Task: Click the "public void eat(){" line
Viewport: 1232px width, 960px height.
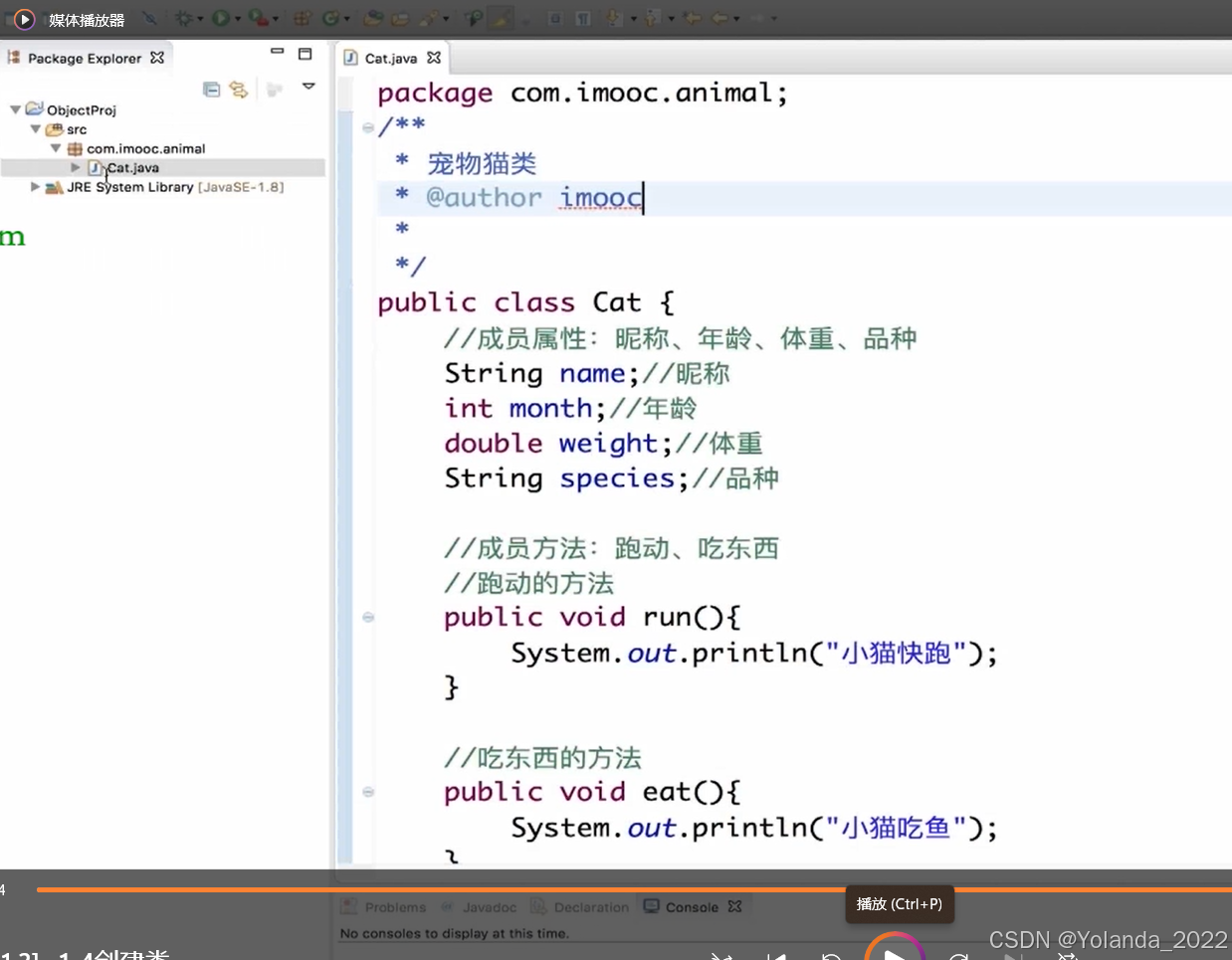Action: (592, 792)
